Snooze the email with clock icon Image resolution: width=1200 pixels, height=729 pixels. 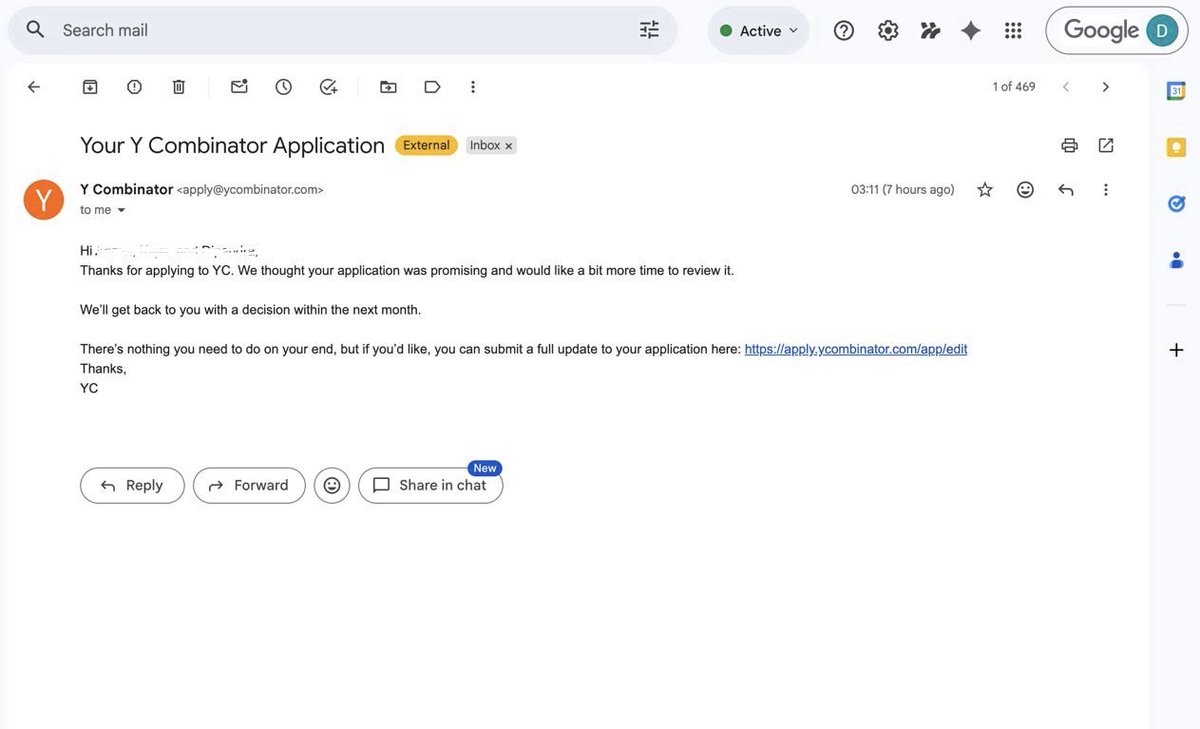pos(284,87)
